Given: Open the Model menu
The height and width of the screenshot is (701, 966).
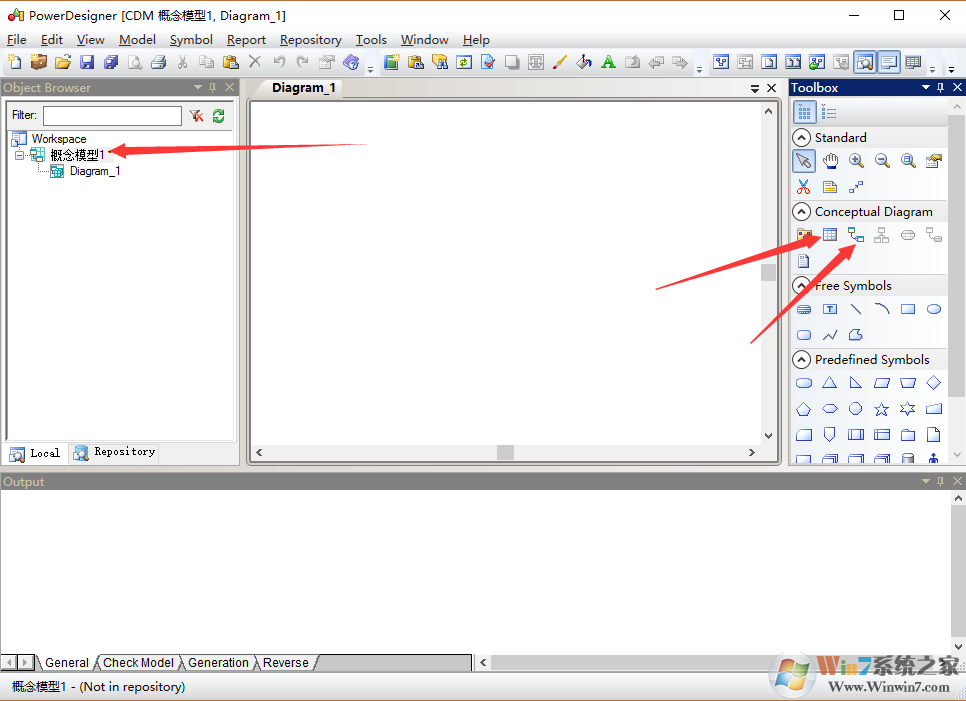Looking at the screenshot, I should tap(137, 40).
